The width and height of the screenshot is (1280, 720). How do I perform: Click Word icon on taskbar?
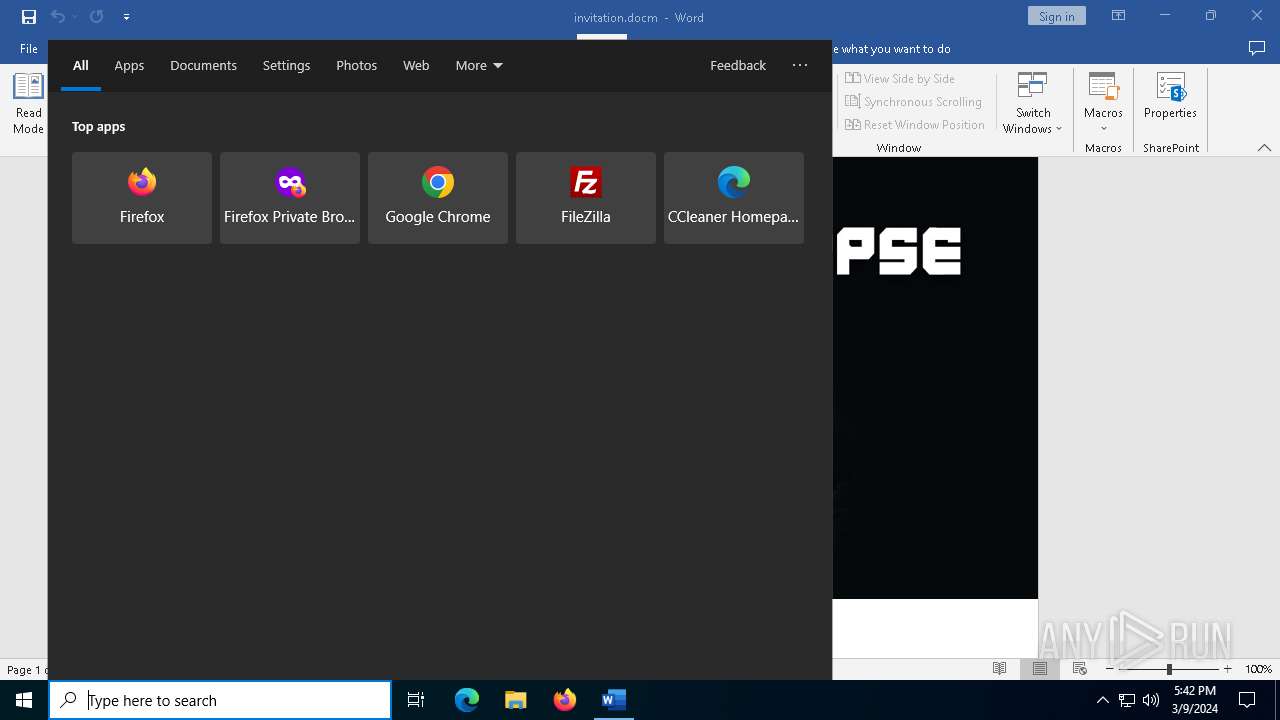tap(614, 700)
